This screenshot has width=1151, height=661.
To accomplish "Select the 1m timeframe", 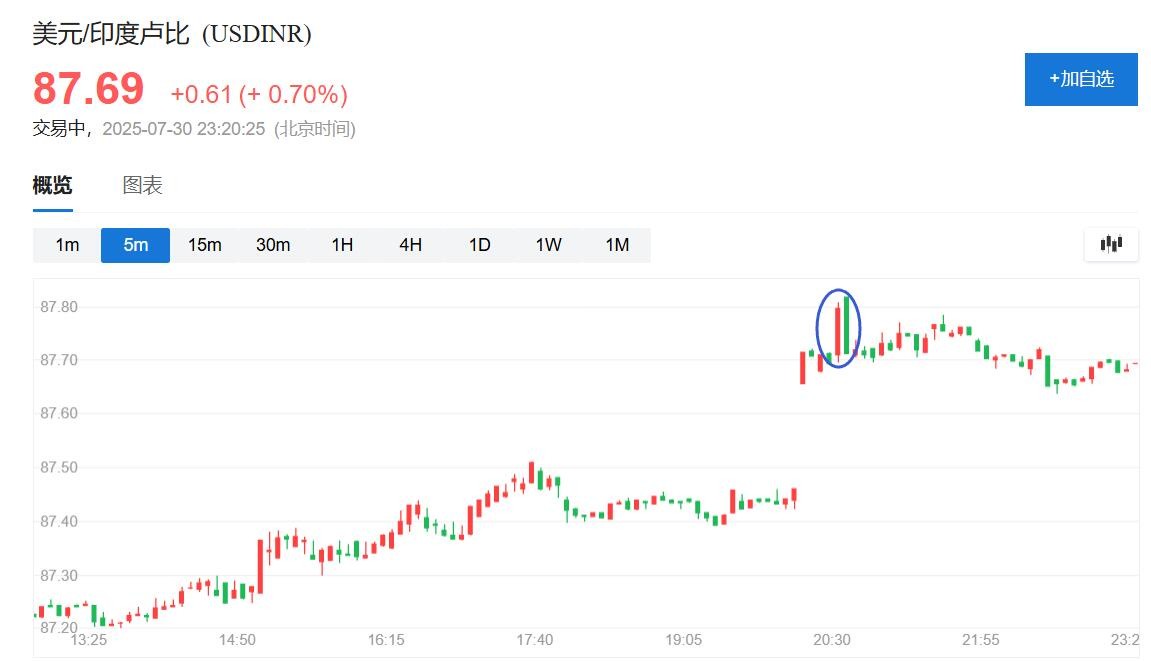I will pyautogui.click(x=67, y=245).
